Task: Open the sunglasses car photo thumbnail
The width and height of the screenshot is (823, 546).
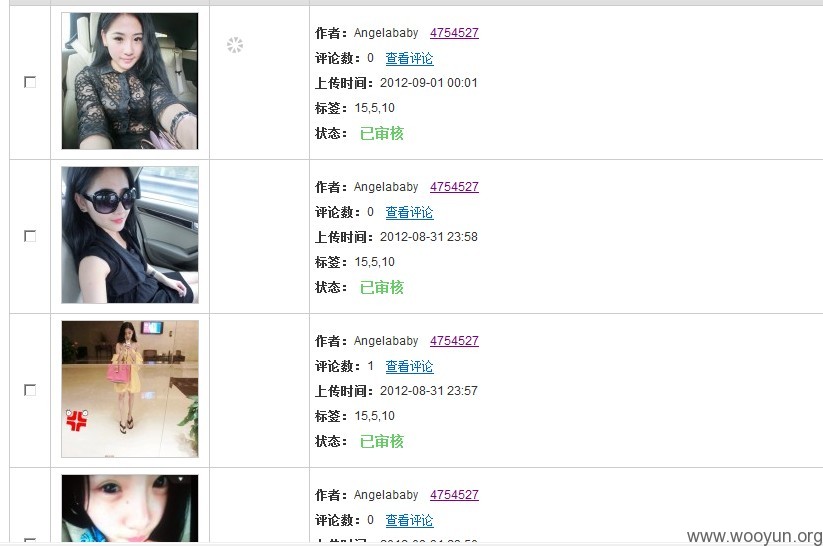Action: pos(130,235)
